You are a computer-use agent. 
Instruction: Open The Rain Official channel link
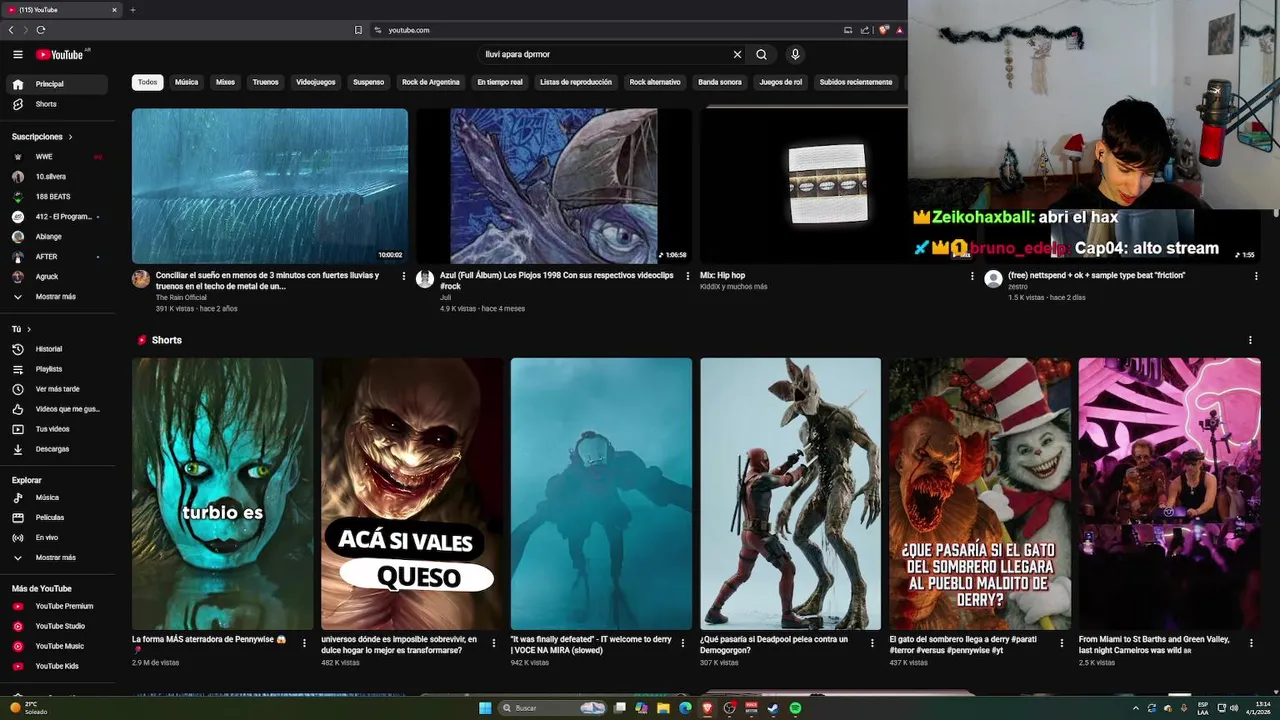(181, 297)
